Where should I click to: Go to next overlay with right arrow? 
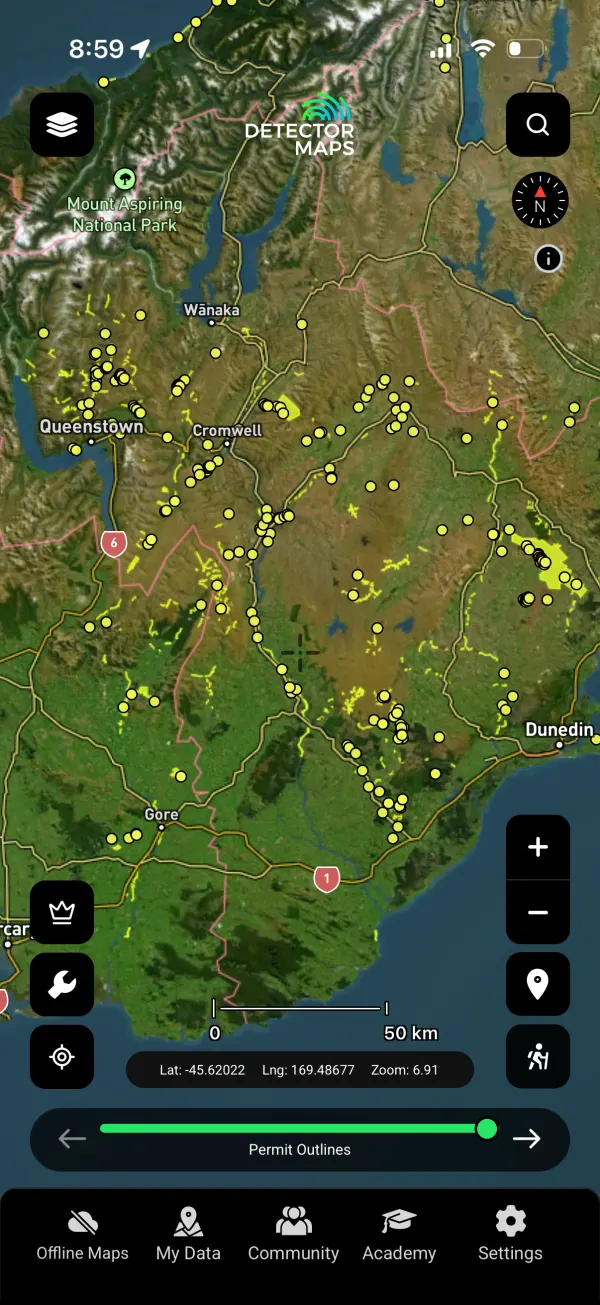click(527, 1138)
